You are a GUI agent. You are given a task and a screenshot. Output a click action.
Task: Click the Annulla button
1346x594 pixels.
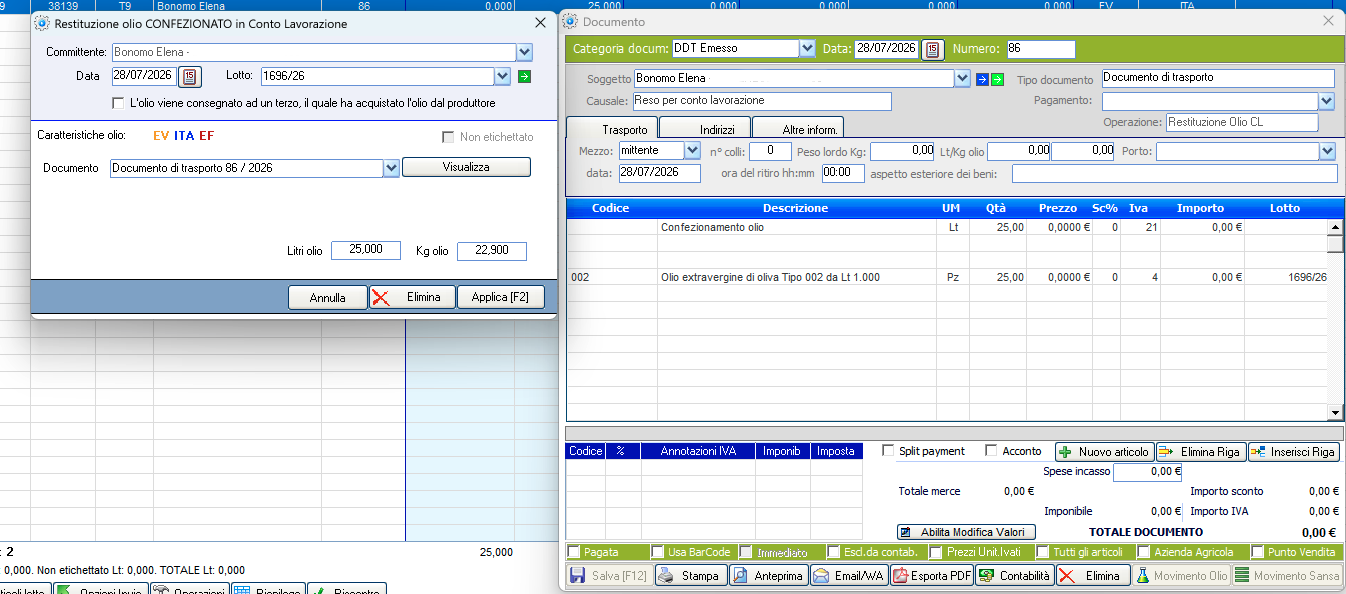point(327,297)
